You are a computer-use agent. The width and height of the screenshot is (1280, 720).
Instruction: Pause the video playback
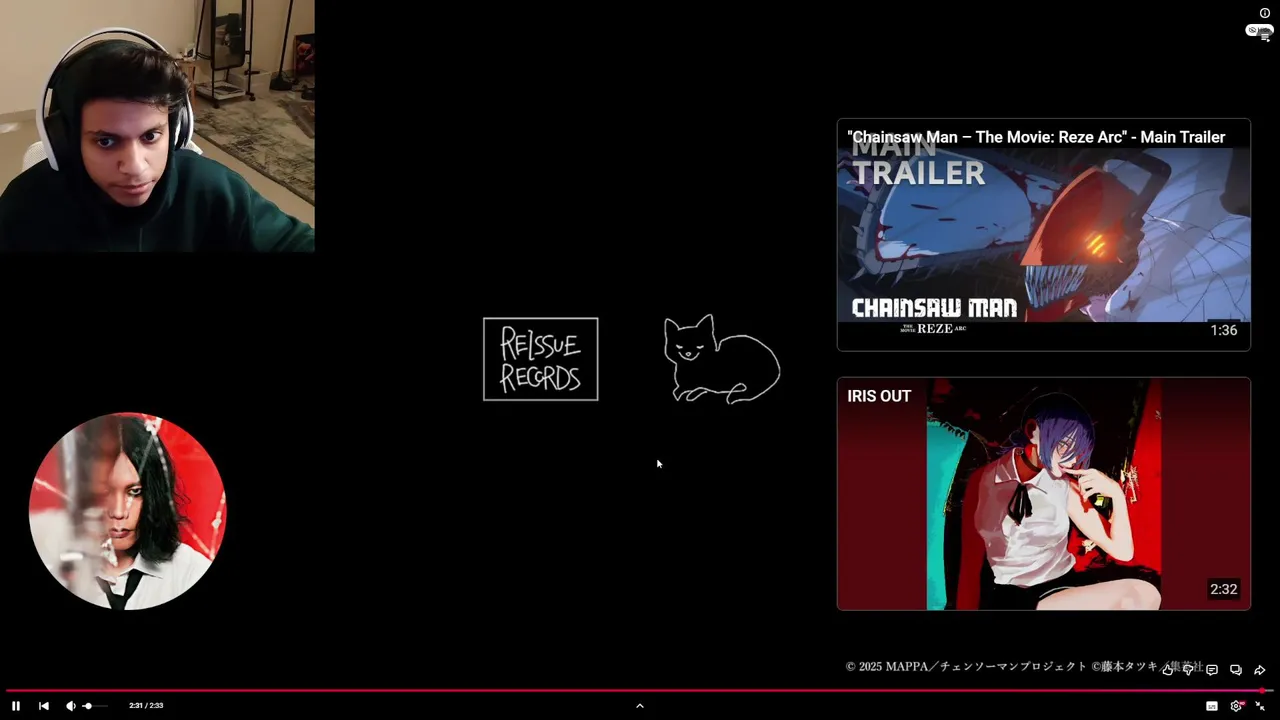click(16, 706)
